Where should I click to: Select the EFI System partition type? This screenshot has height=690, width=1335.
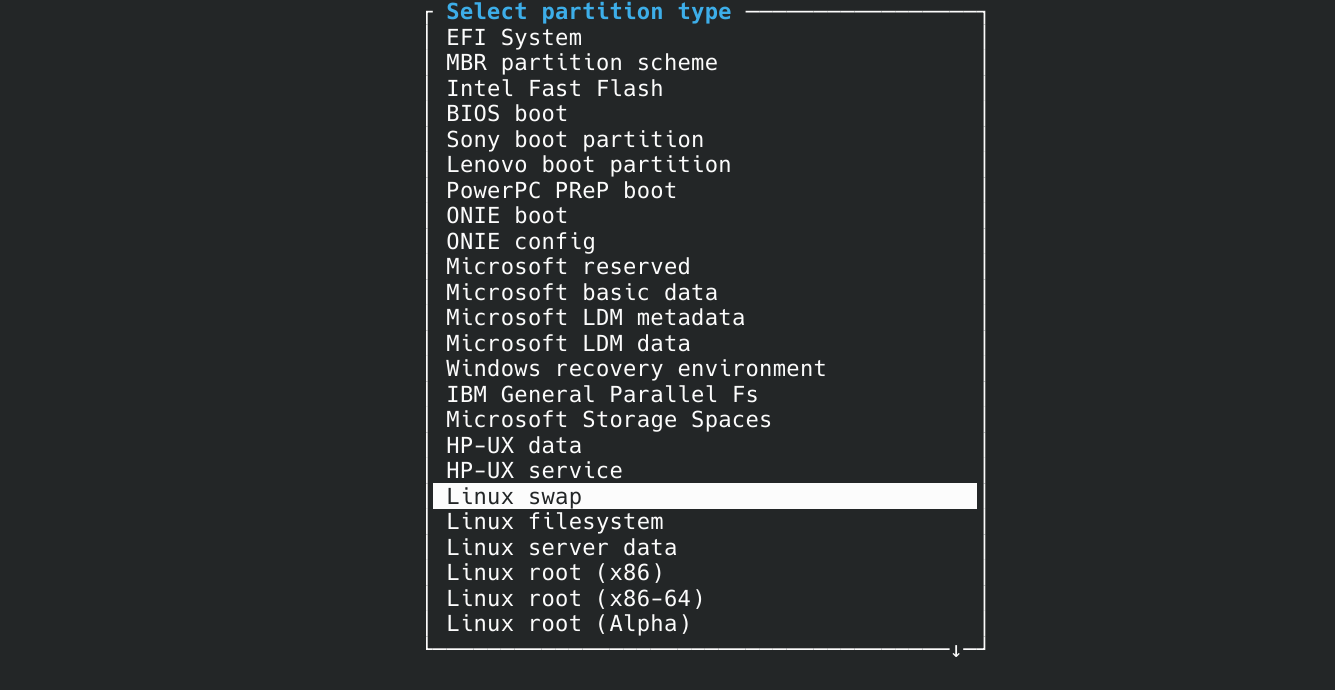click(x=514, y=37)
